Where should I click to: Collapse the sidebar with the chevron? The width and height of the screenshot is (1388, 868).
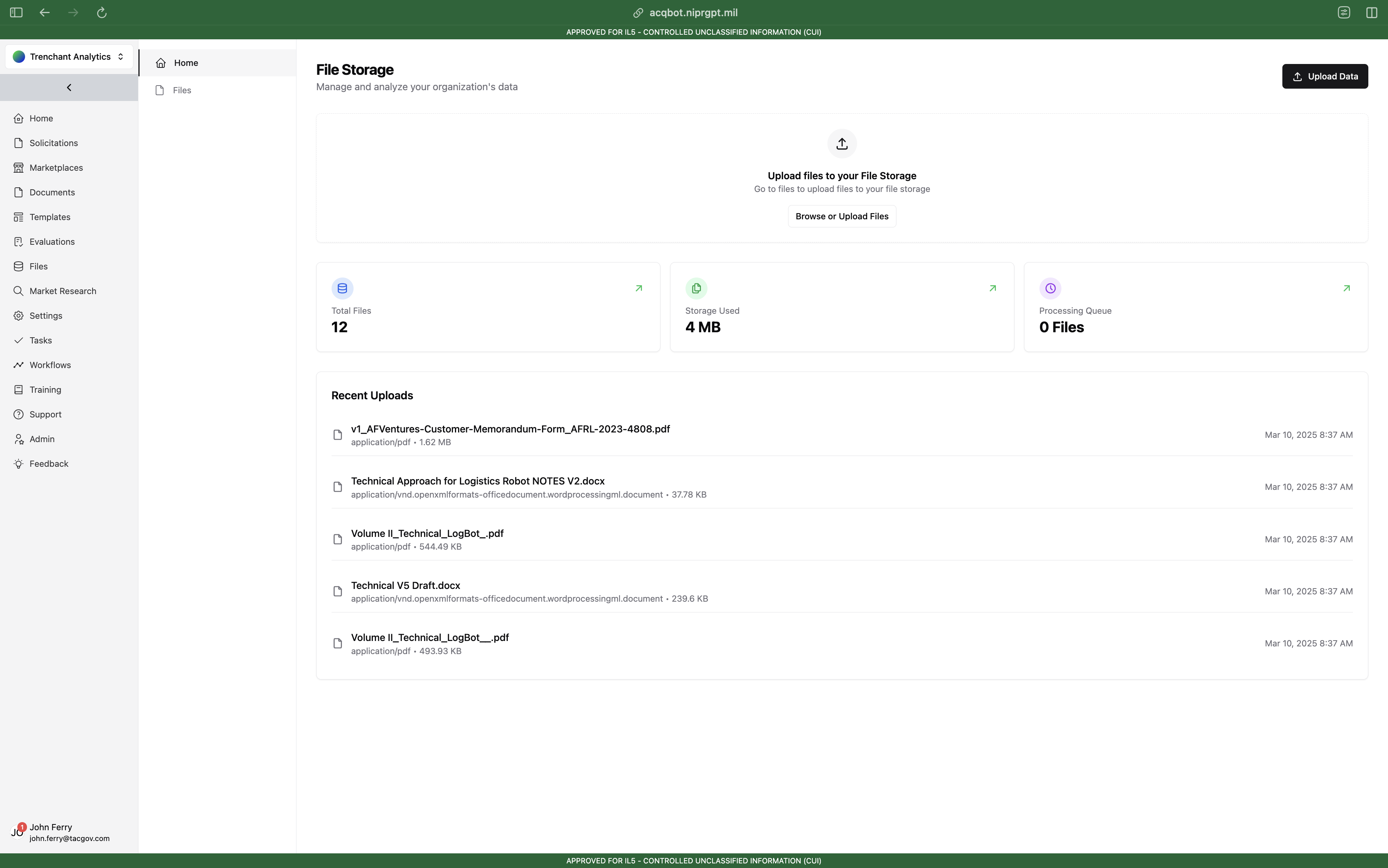[x=69, y=87]
